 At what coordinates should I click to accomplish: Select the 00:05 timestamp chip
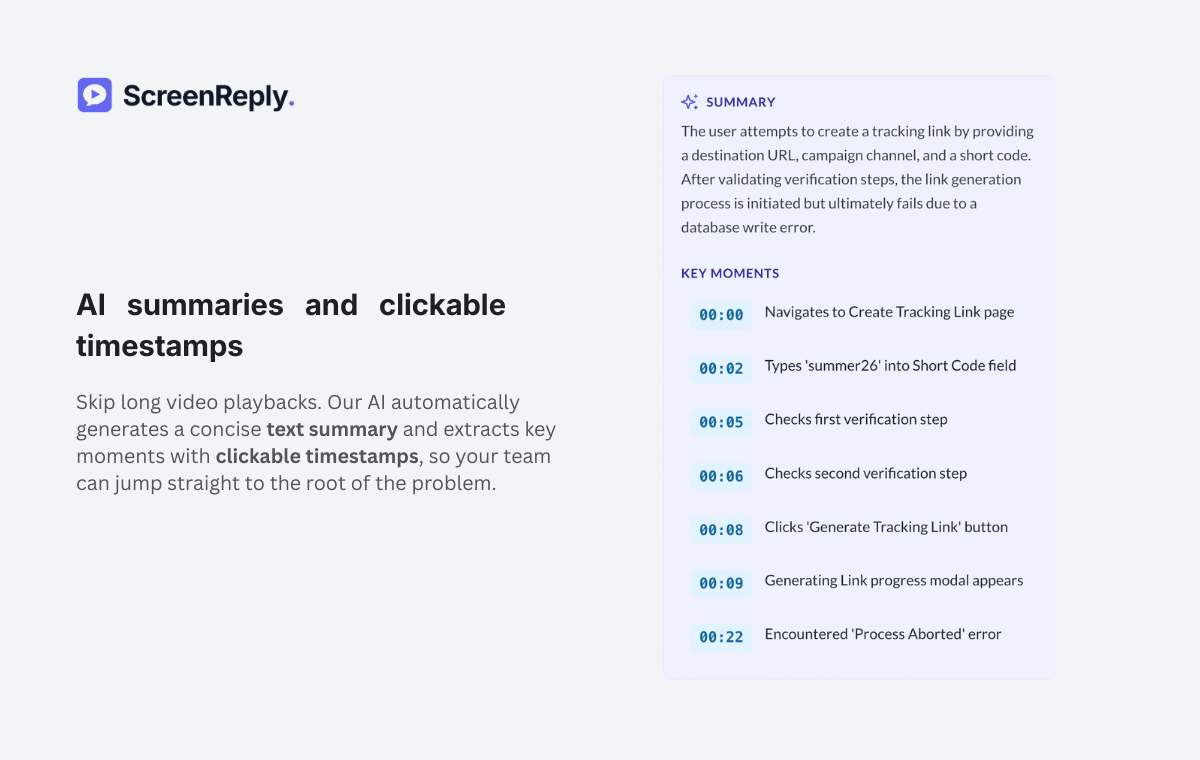pos(721,422)
